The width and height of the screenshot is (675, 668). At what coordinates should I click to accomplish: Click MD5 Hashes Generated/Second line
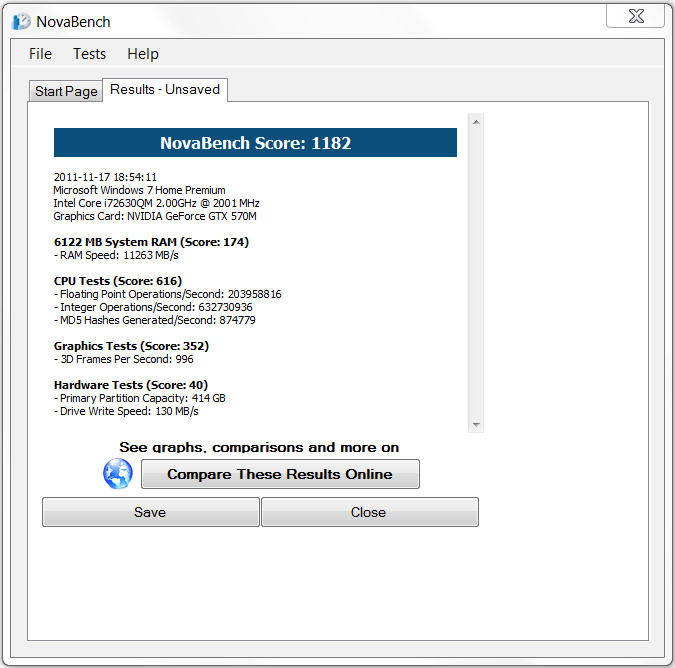[155, 320]
